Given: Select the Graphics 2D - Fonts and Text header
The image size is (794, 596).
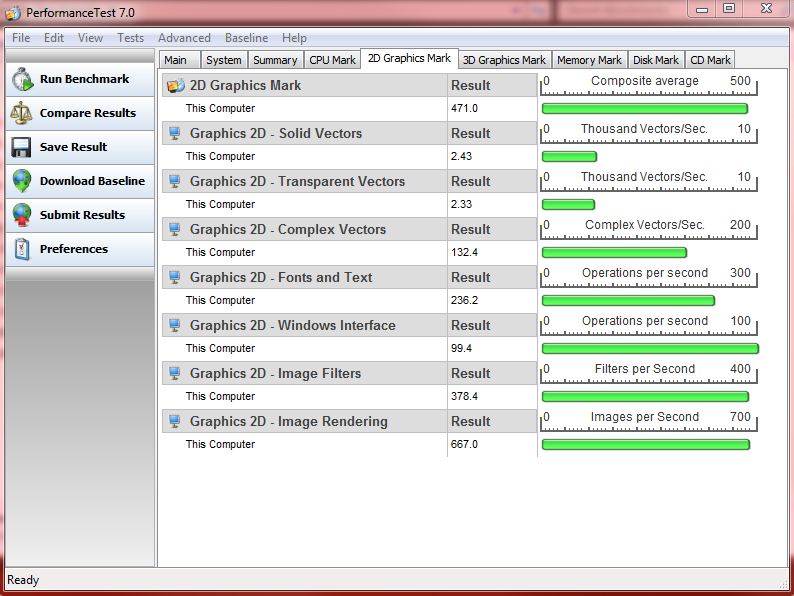Looking at the screenshot, I should (304, 277).
